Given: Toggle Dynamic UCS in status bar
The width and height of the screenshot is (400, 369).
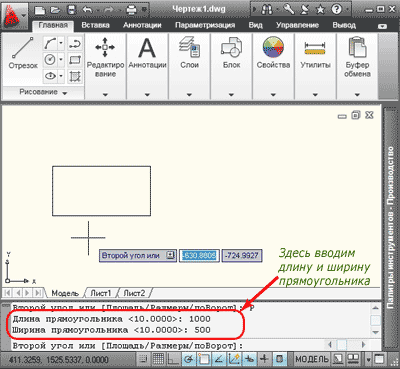Looking at the screenshot, I should [234, 359].
